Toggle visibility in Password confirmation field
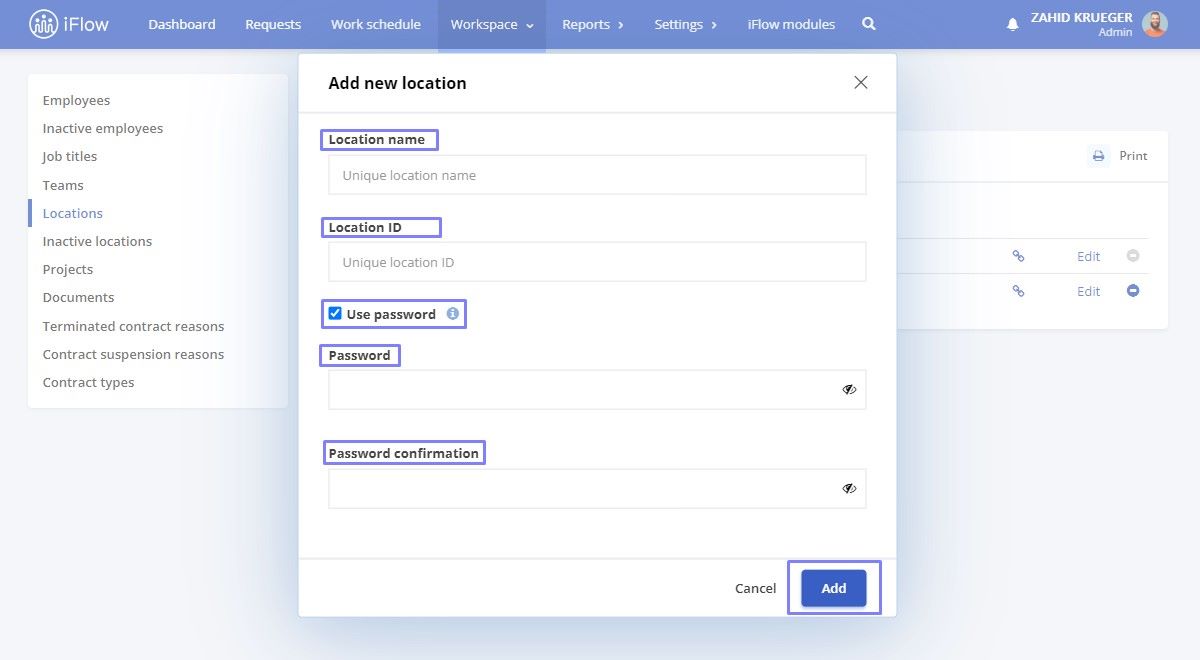Image resolution: width=1200 pixels, height=660 pixels. (849, 489)
